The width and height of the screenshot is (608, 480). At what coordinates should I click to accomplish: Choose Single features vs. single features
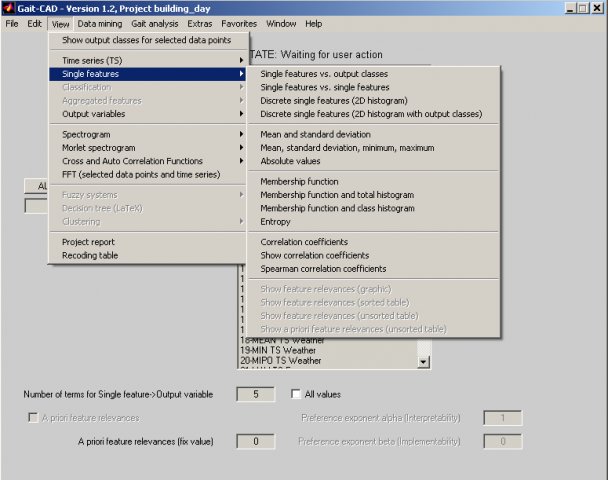point(373,87)
